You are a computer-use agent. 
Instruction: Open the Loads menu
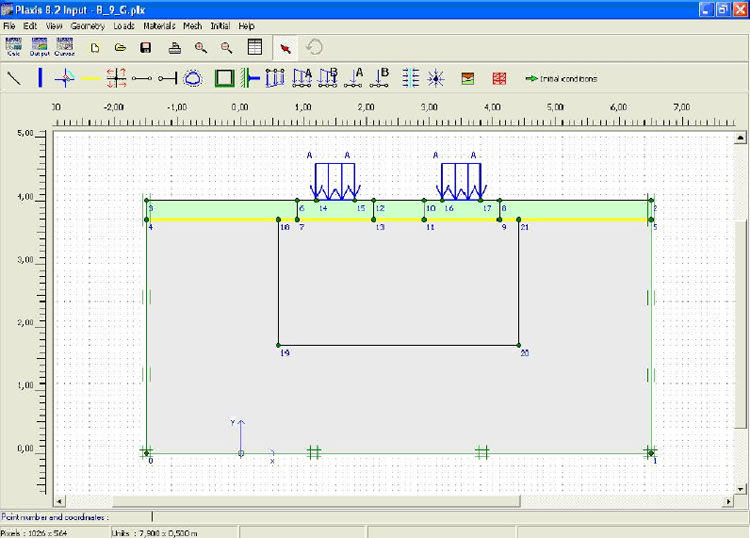click(124, 25)
